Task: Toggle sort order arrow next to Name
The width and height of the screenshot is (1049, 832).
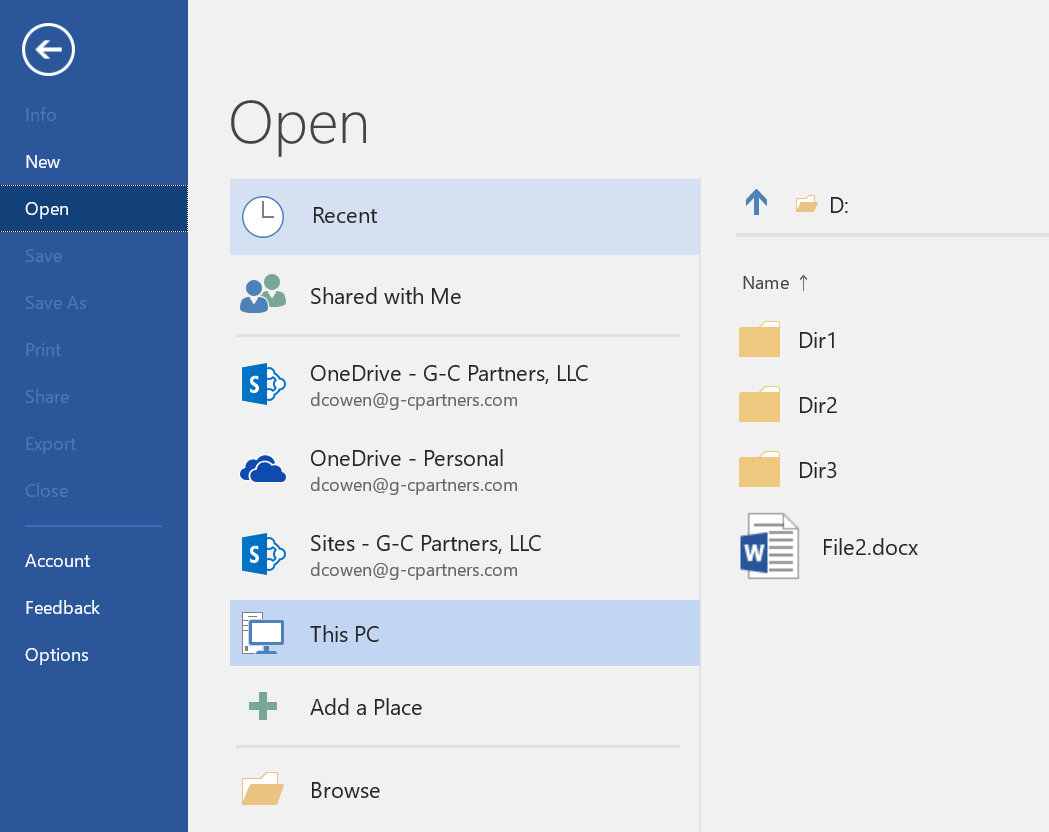Action: [803, 283]
